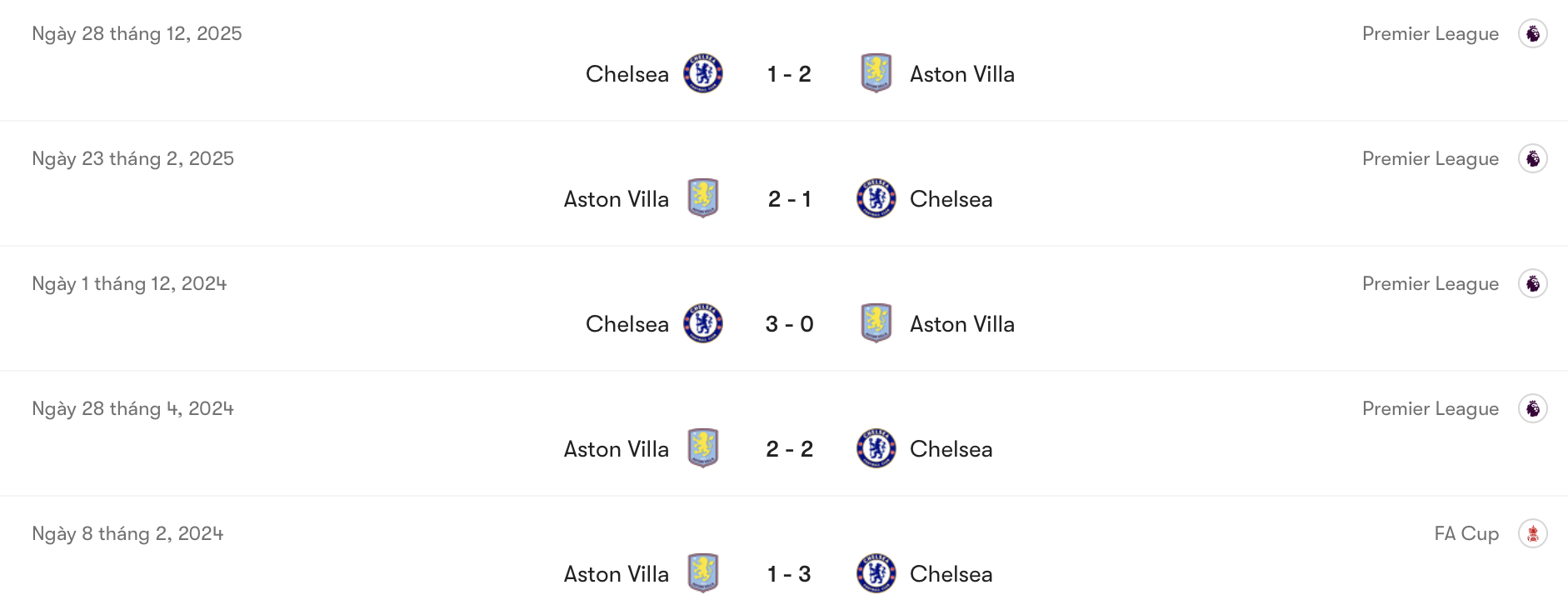1568x615 pixels.
Task: Open the Chelsea team name in the top match
Action: (627, 73)
